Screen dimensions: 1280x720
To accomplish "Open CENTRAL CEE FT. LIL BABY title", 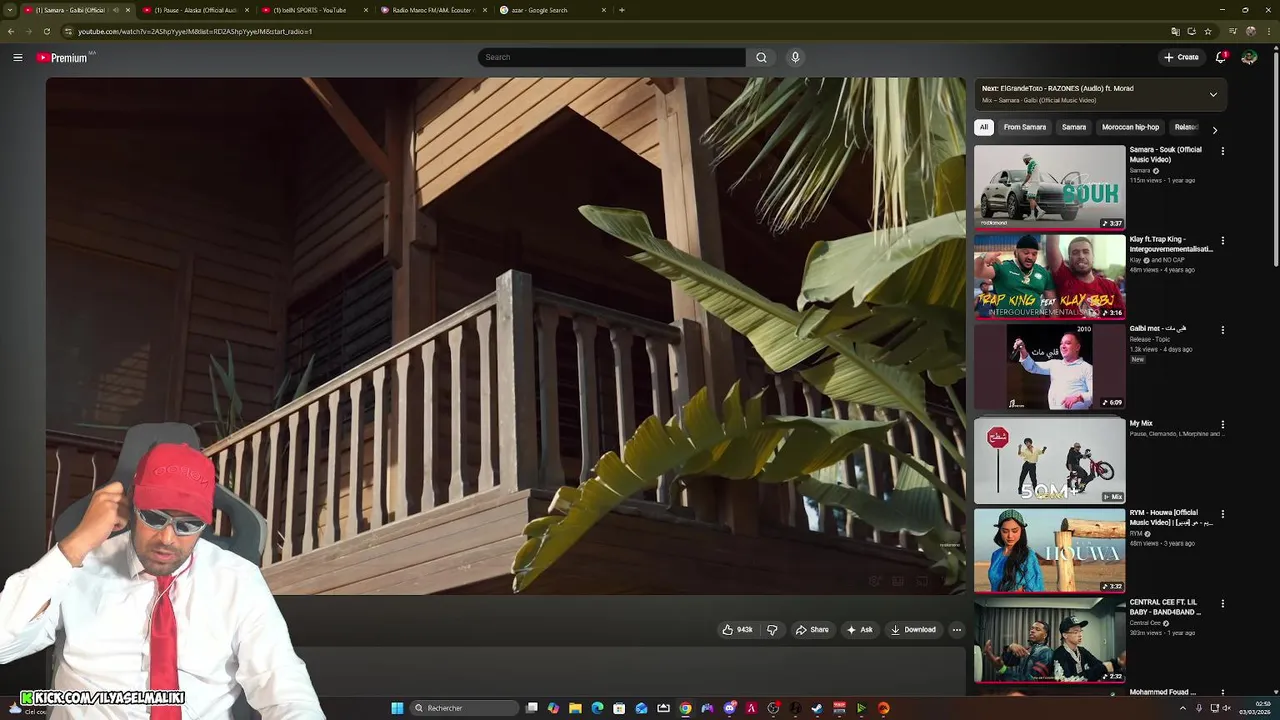I will coord(1166,607).
